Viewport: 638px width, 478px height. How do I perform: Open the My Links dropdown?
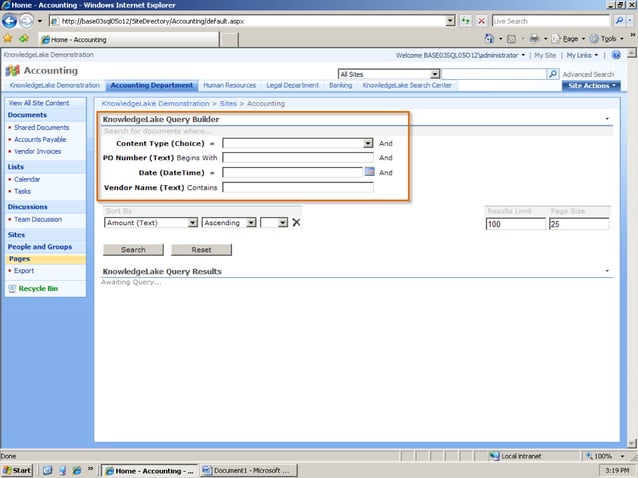pyautogui.click(x=582, y=55)
